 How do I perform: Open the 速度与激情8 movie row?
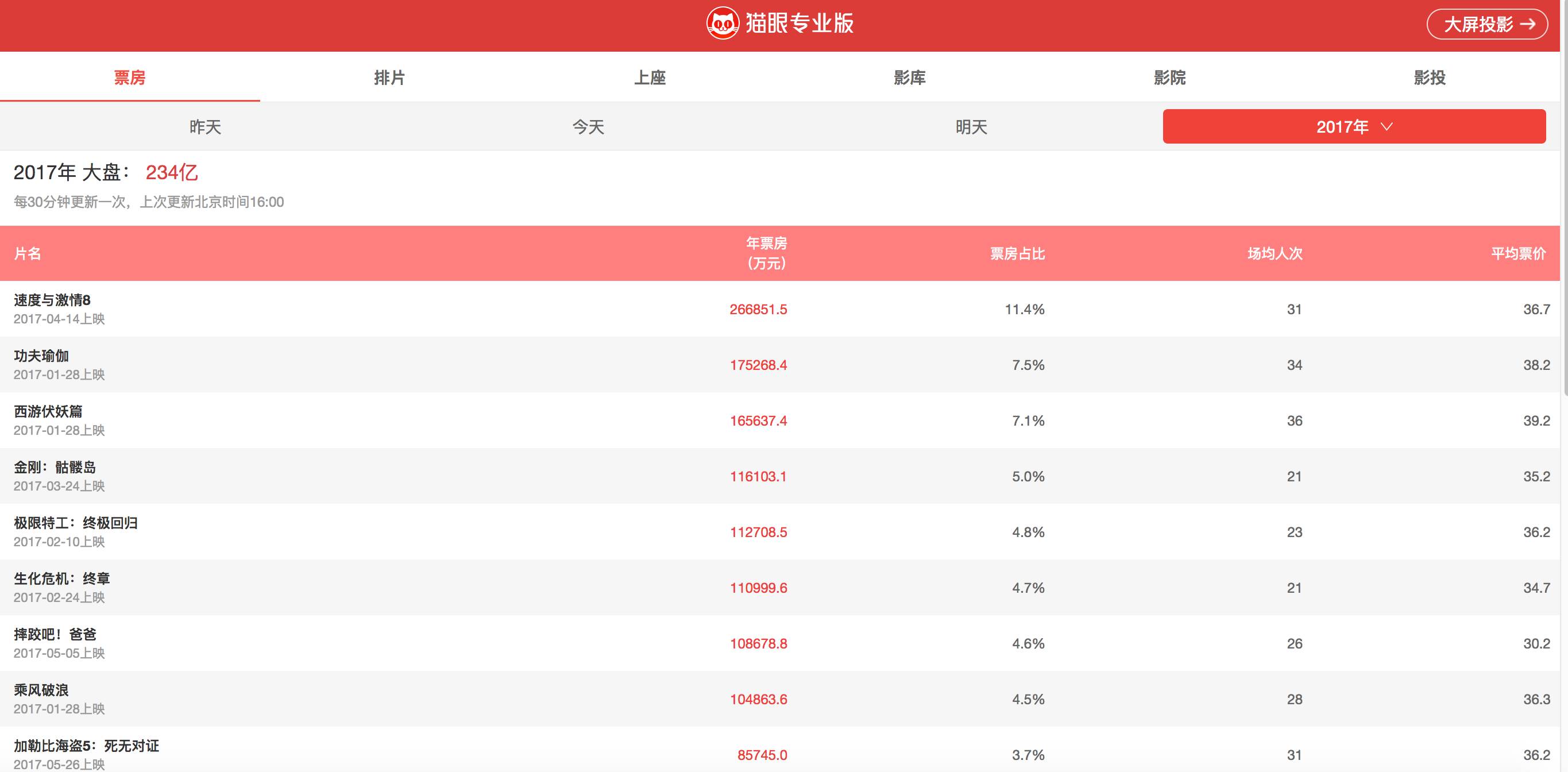pyautogui.click(x=52, y=300)
